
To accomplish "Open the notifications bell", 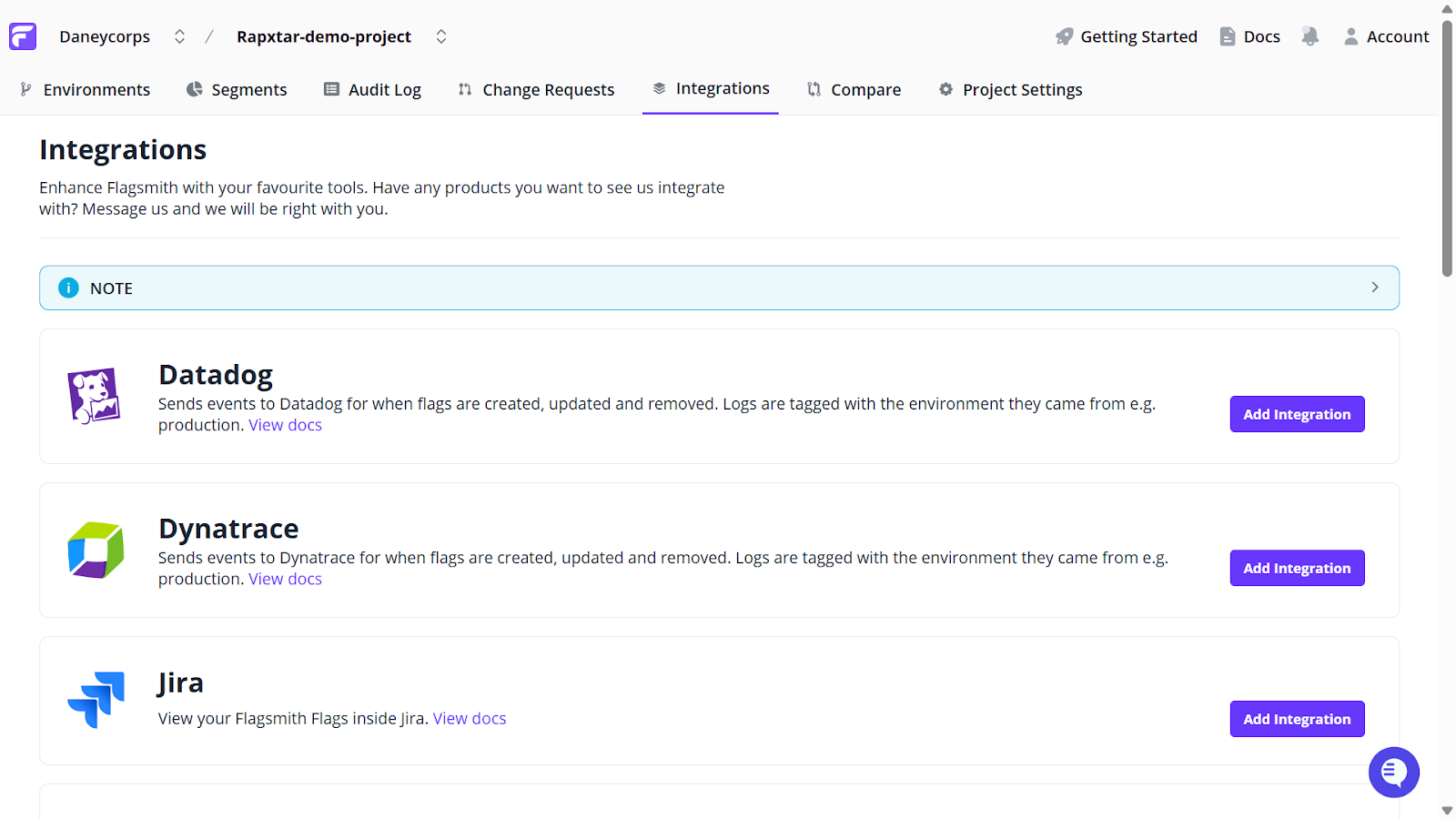I will (x=1309, y=36).
